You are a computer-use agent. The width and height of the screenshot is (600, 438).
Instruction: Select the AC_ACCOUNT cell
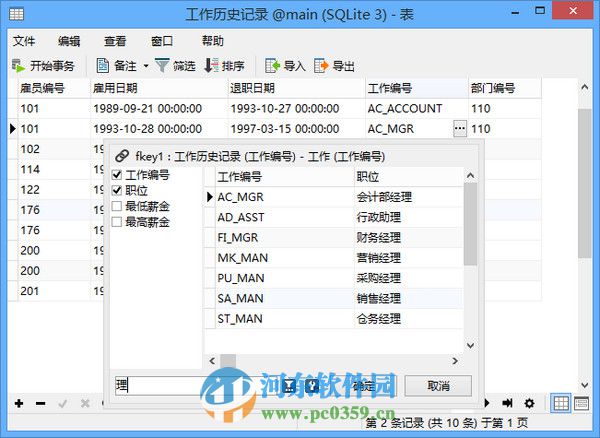[417, 109]
